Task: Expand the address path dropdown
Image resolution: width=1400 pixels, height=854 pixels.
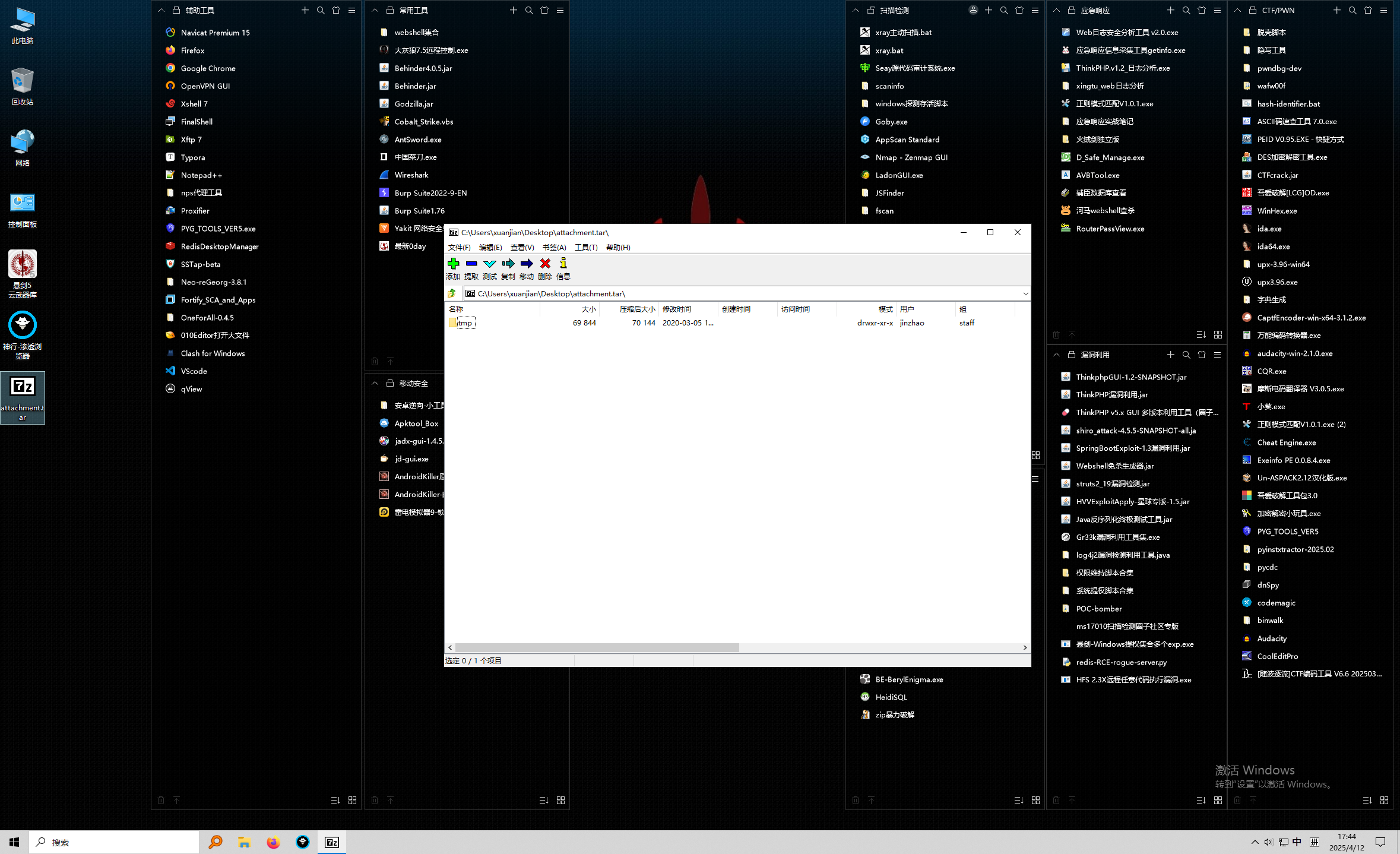Action: coord(1025,293)
